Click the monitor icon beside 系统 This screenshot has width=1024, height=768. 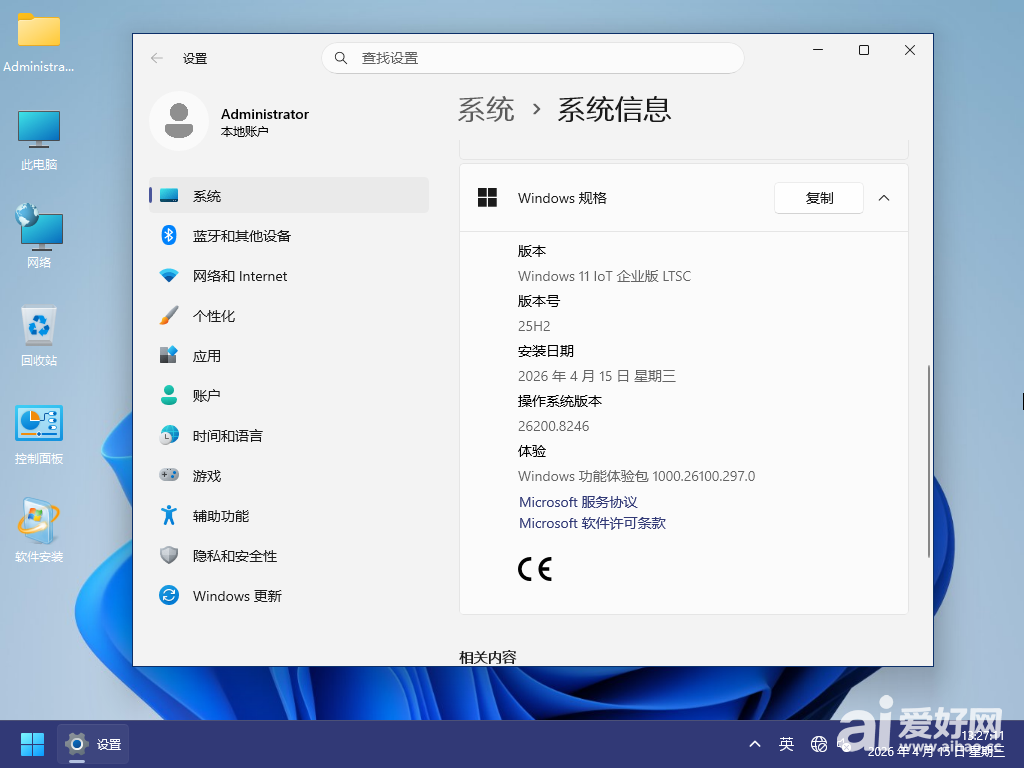point(169,195)
